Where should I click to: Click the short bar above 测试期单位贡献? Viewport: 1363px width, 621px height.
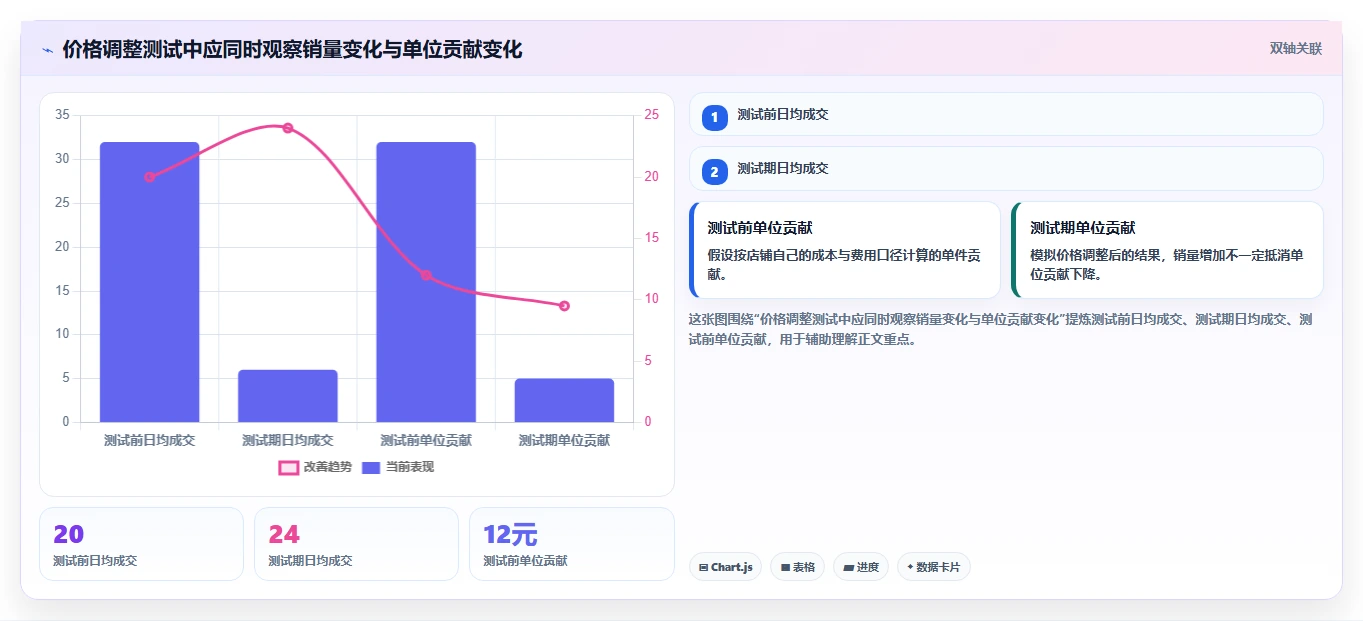(x=564, y=400)
